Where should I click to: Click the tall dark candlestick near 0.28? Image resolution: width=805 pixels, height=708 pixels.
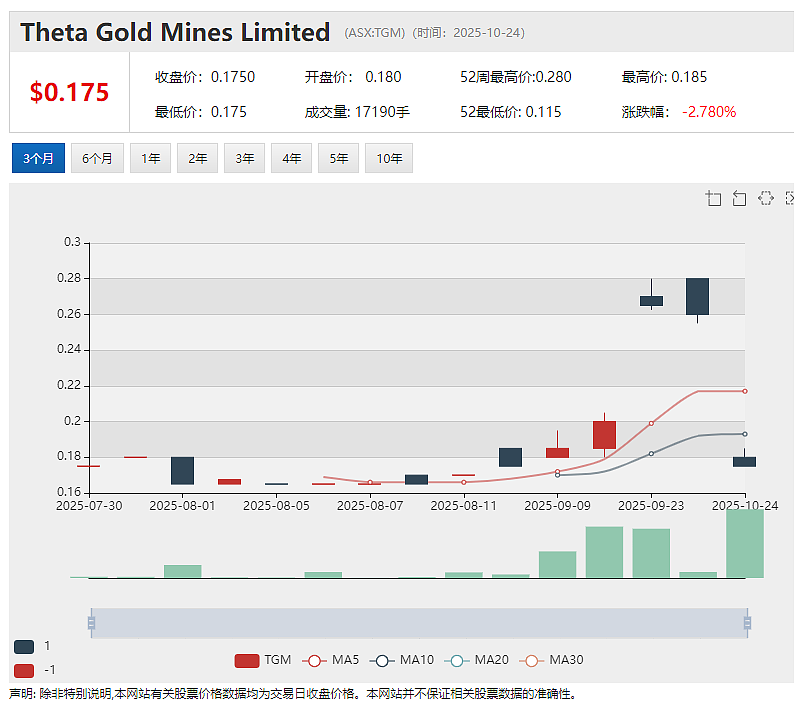pos(697,296)
